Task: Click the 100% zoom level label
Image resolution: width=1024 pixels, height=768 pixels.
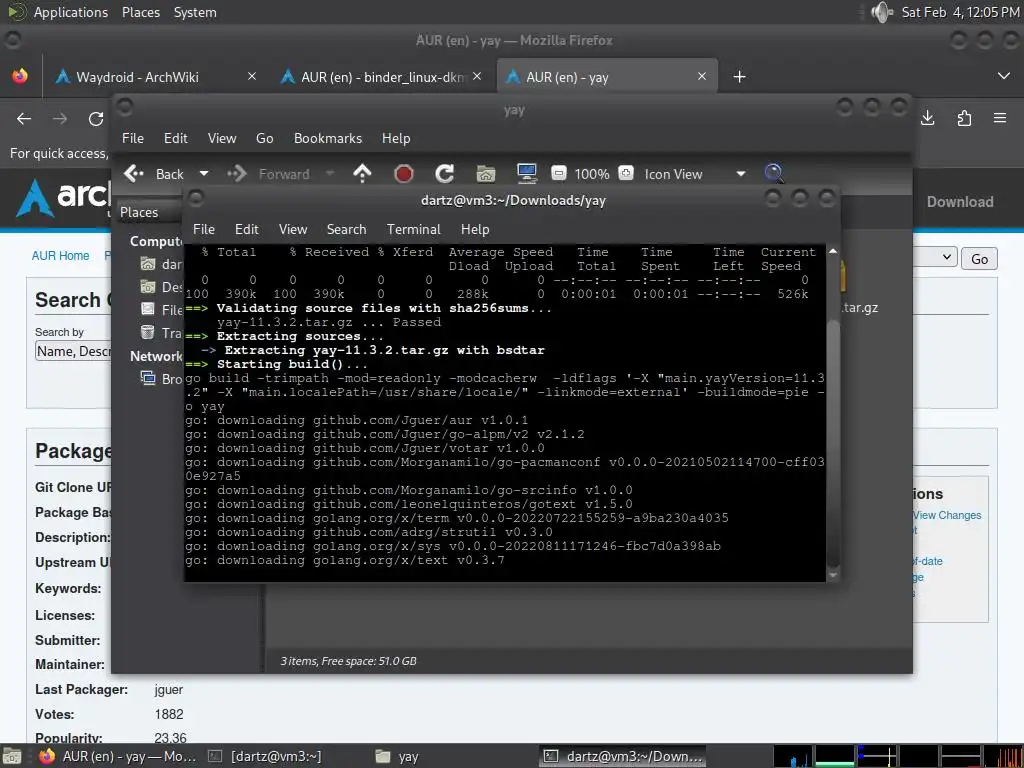Action: (592, 174)
